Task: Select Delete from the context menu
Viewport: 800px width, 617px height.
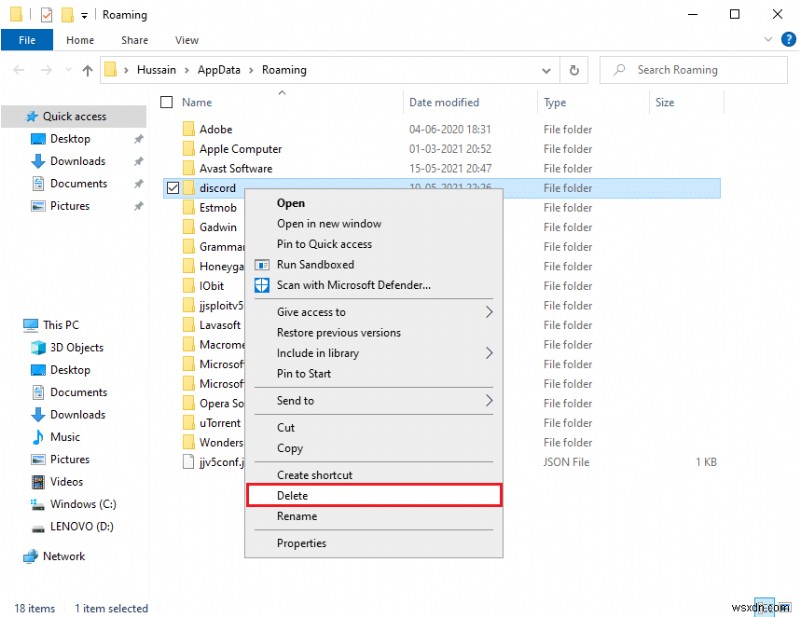Action: [293, 495]
